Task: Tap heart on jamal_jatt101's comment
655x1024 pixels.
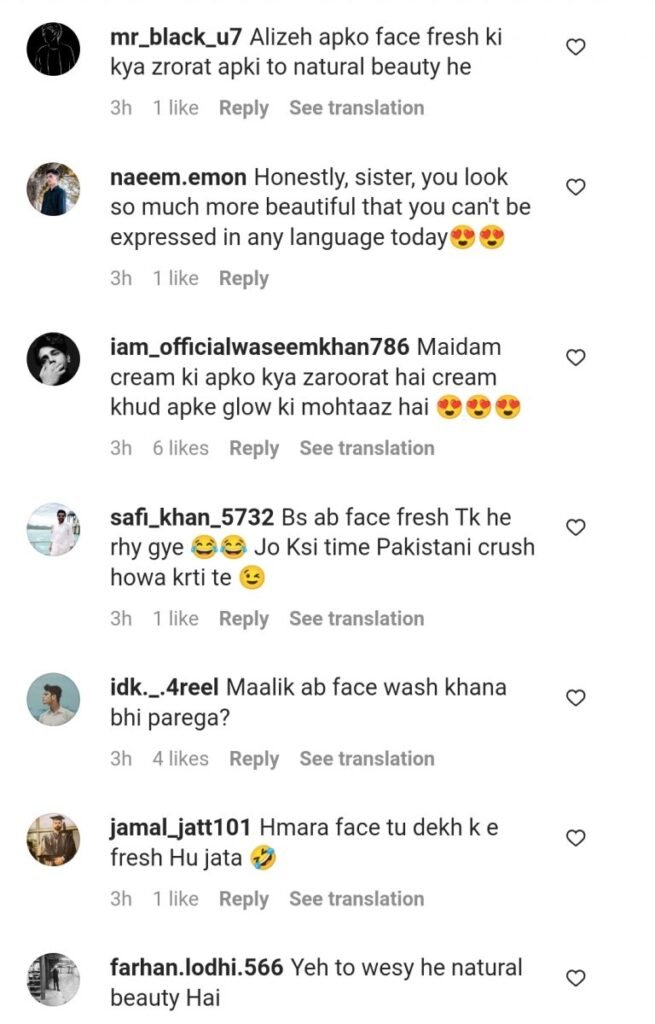Action: tap(575, 838)
